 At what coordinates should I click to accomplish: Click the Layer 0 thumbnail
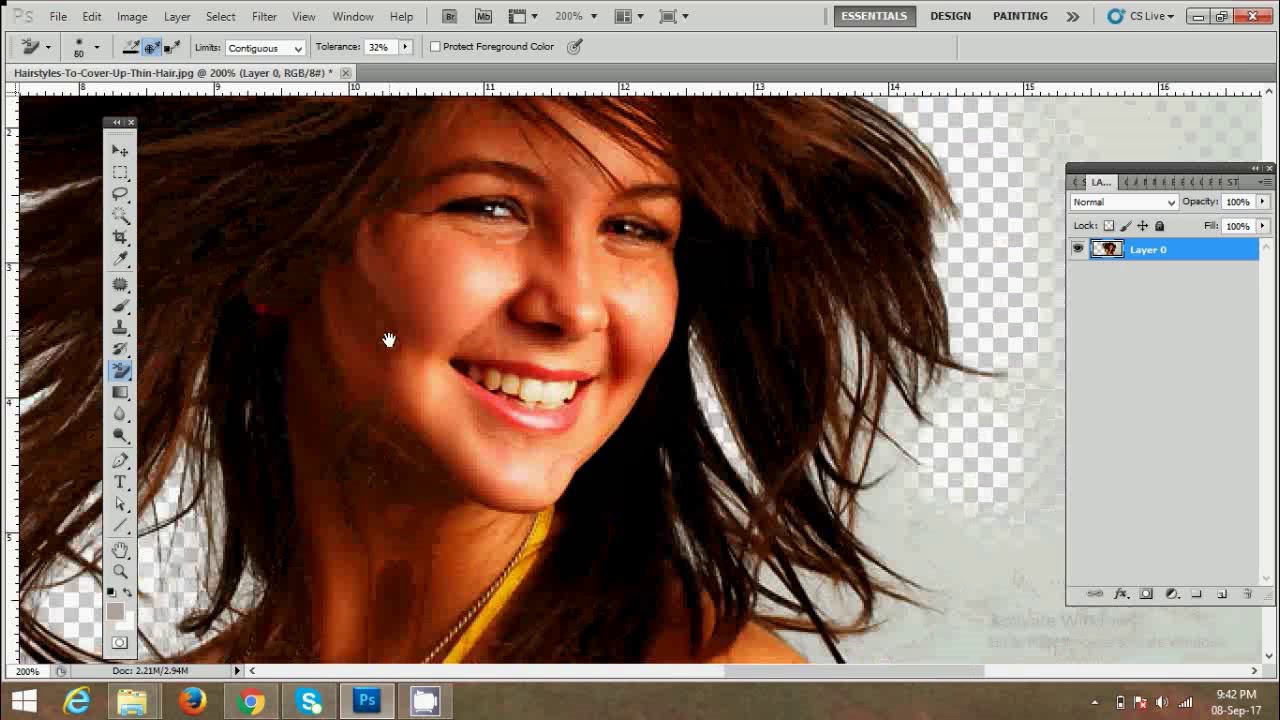(1106, 249)
